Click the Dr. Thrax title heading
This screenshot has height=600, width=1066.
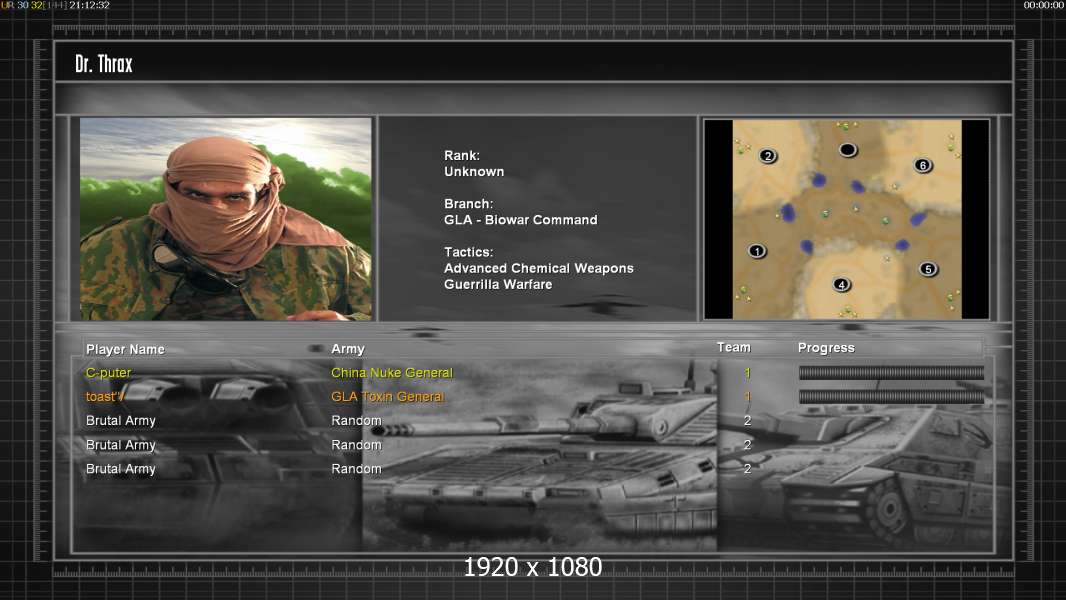click(x=104, y=64)
